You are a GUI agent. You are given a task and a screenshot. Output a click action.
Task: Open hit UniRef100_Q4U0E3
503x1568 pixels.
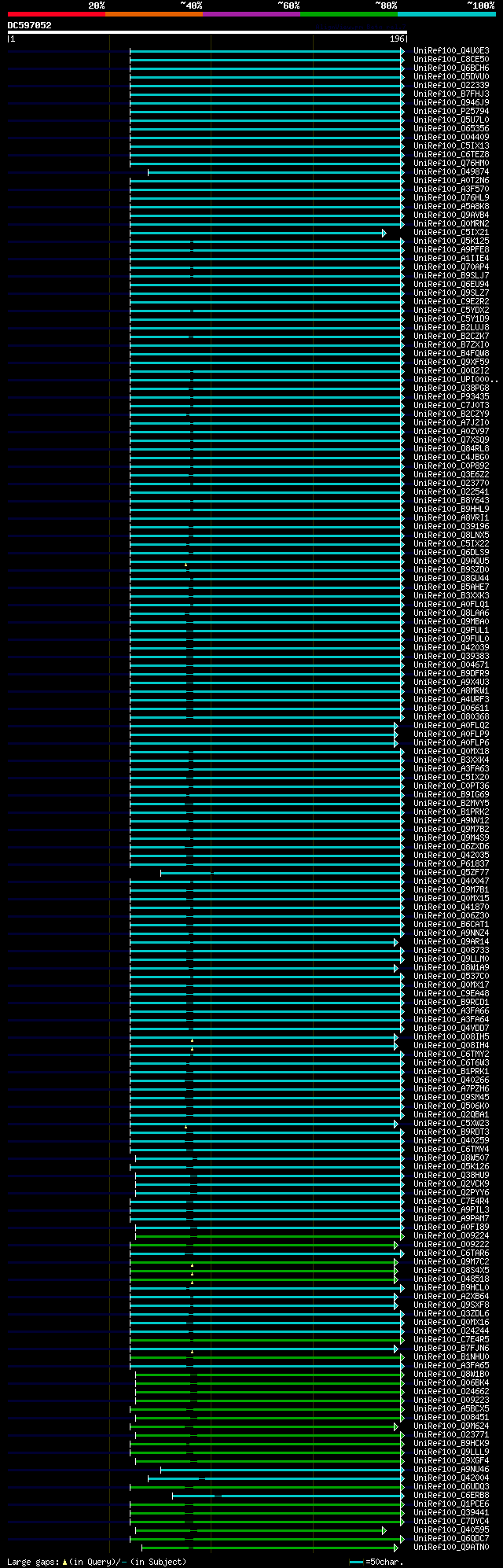click(451, 50)
